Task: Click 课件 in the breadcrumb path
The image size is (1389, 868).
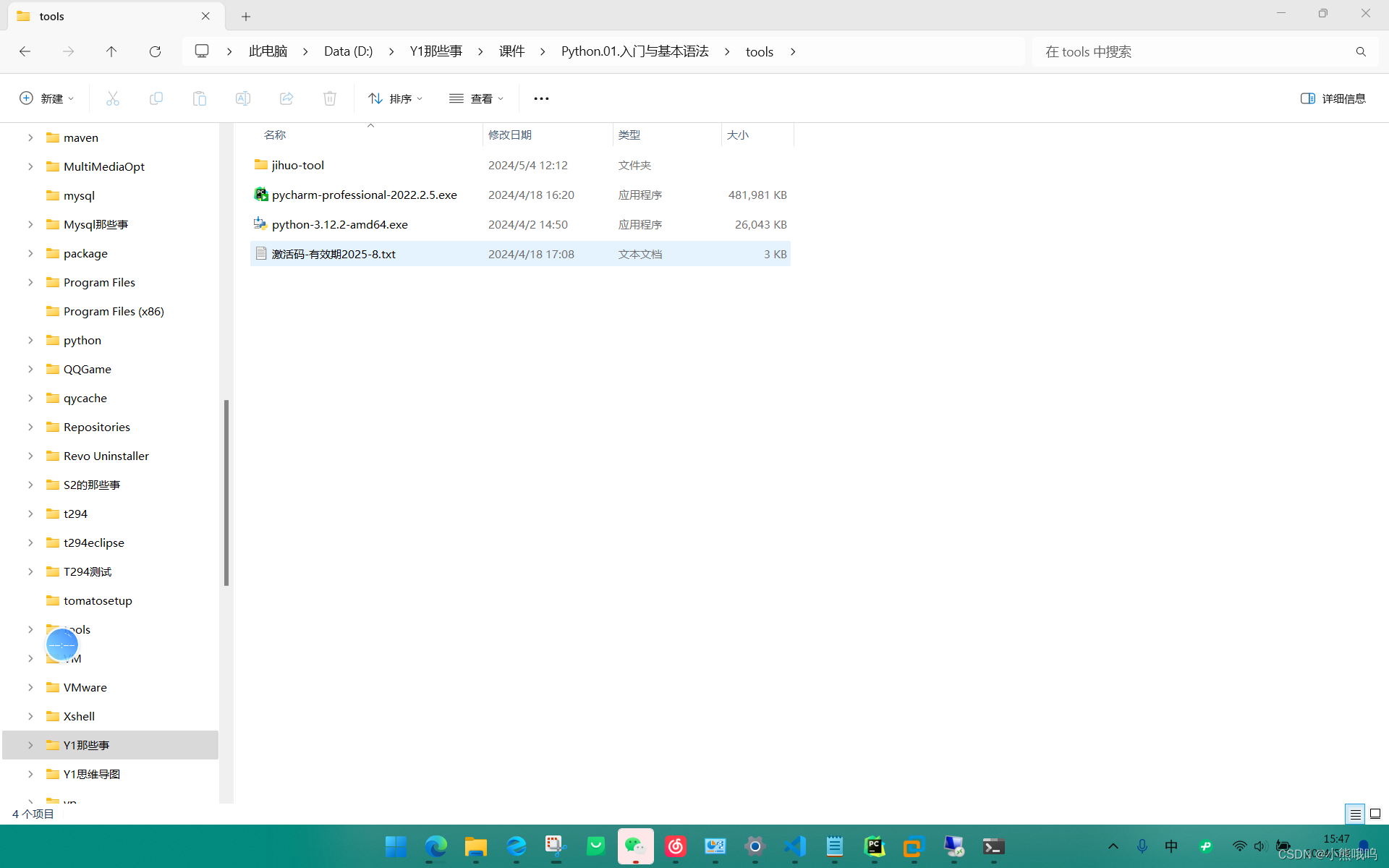Action: (x=511, y=51)
